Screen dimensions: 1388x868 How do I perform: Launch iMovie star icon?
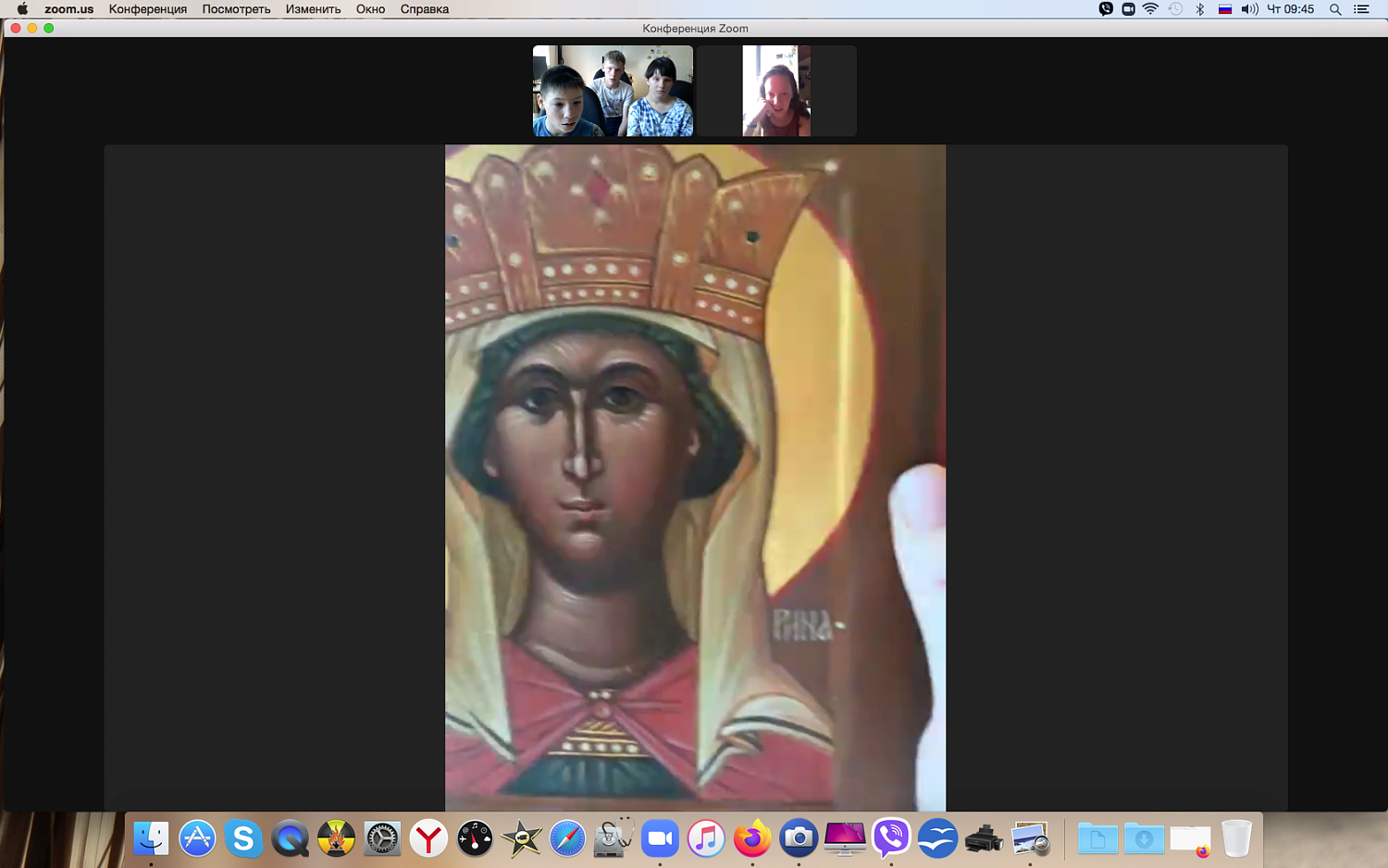pos(521,838)
